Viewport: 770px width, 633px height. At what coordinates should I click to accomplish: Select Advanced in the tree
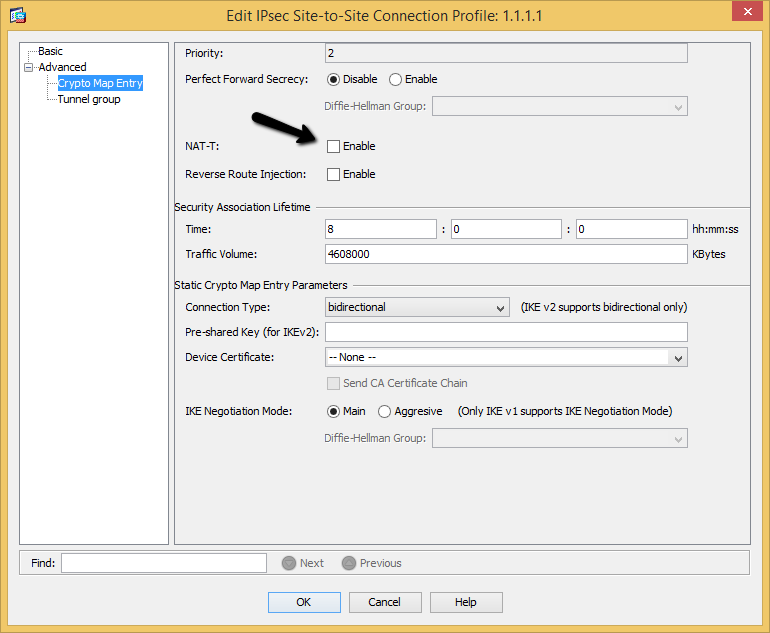[x=62, y=67]
